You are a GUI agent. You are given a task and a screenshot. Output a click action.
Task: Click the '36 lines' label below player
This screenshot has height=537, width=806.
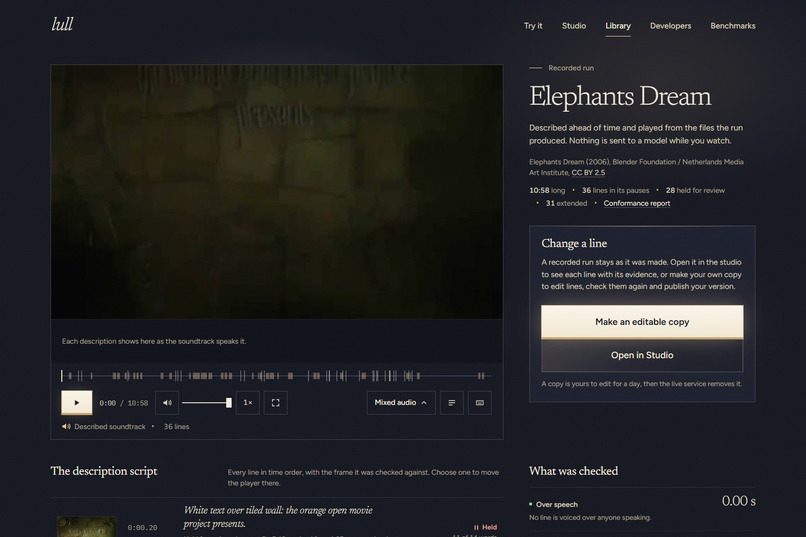(x=176, y=427)
